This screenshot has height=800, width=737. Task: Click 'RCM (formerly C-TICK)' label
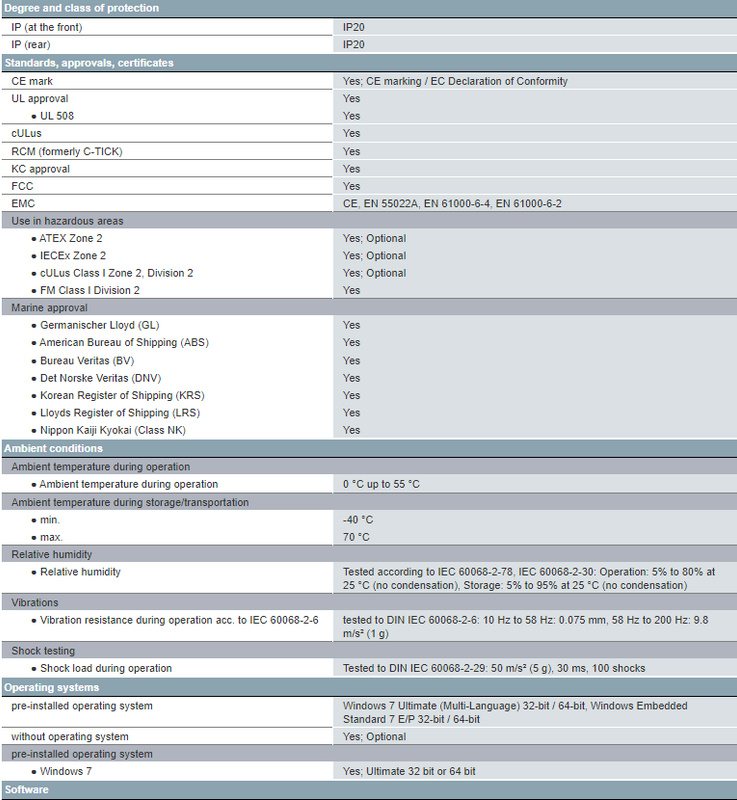[x=67, y=152]
